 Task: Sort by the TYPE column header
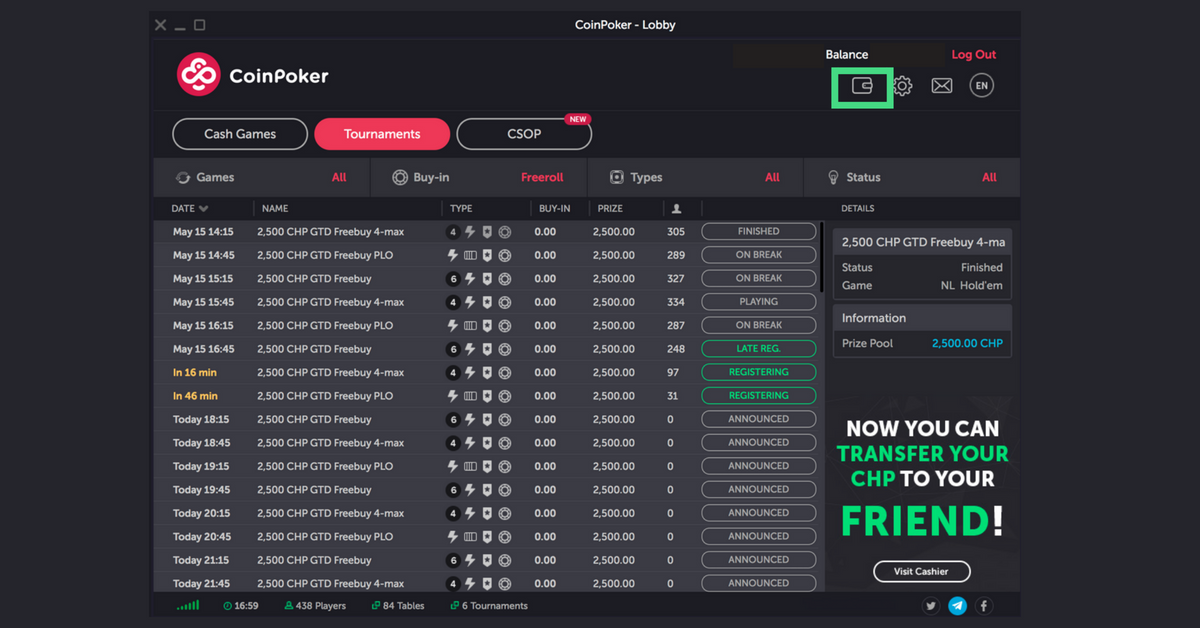[461, 209]
